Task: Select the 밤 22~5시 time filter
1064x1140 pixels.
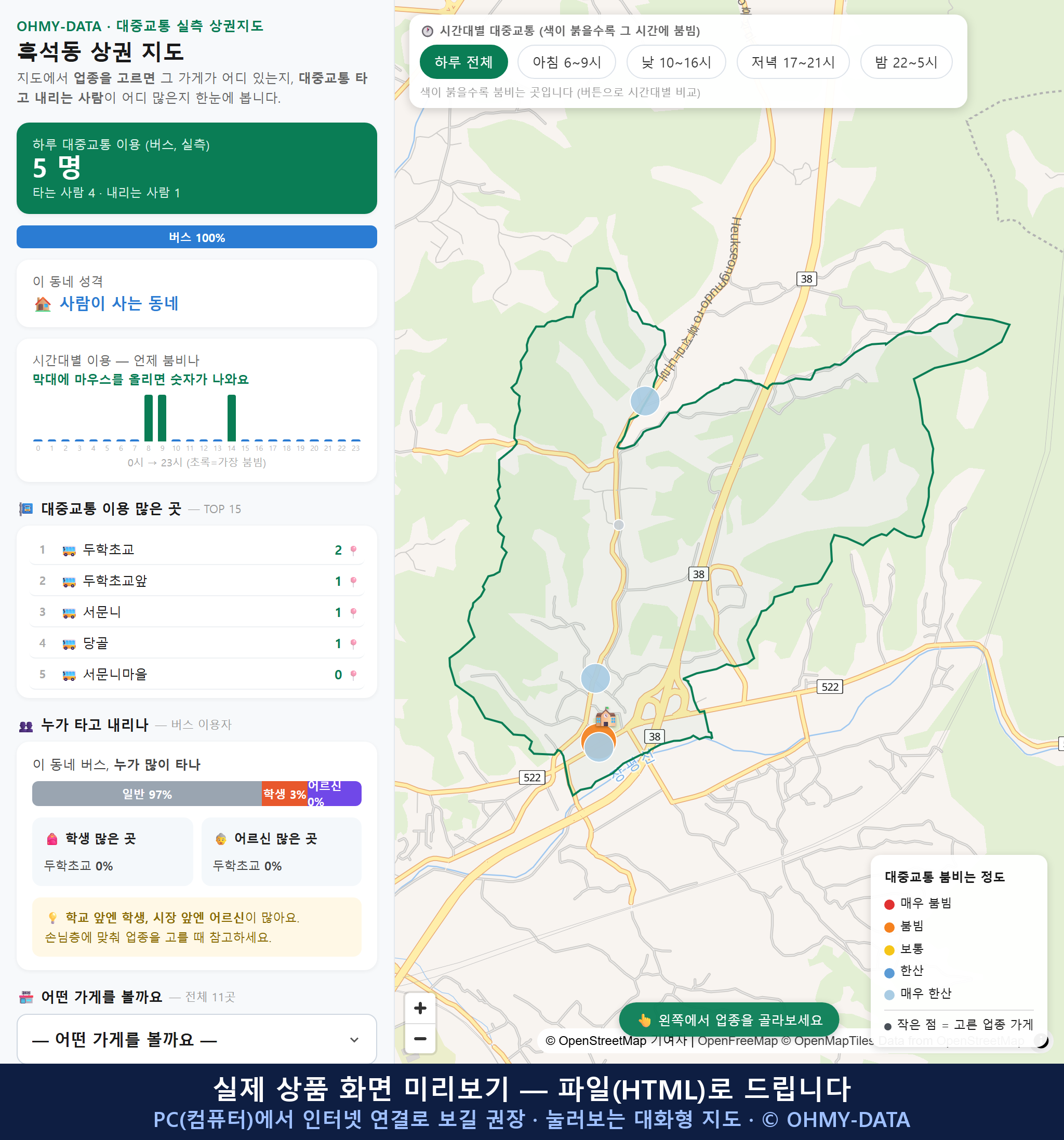Action: [906, 62]
